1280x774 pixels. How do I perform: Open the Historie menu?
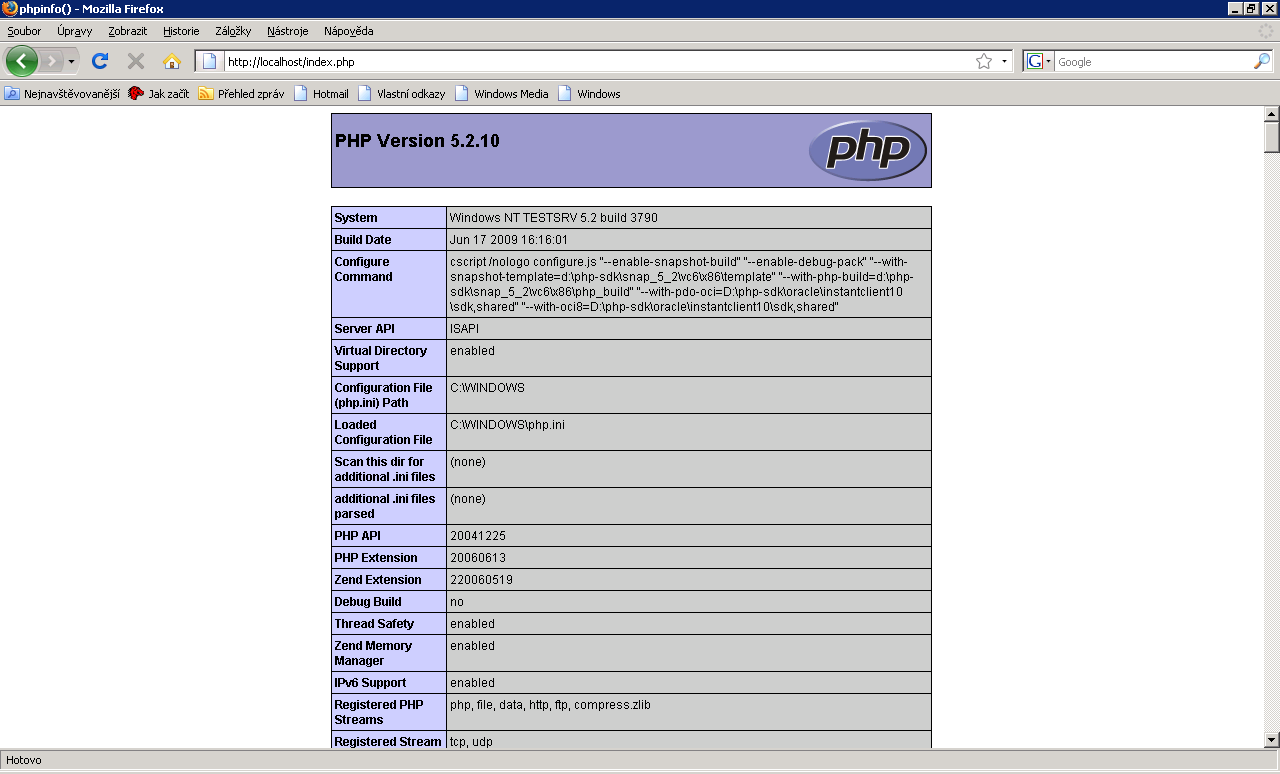pos(181,31)
